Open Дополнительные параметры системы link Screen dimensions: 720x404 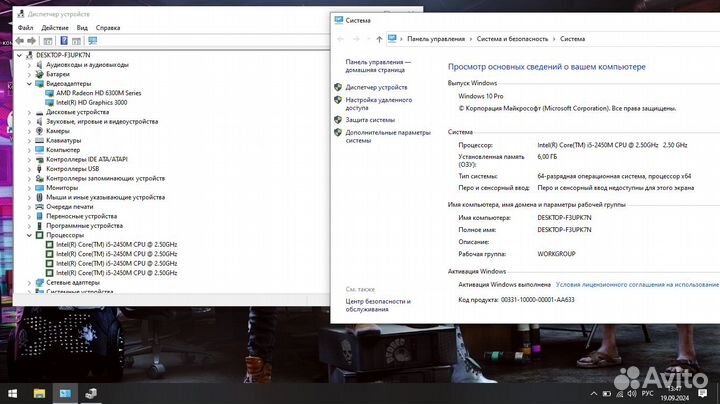(x=388, y=136)
